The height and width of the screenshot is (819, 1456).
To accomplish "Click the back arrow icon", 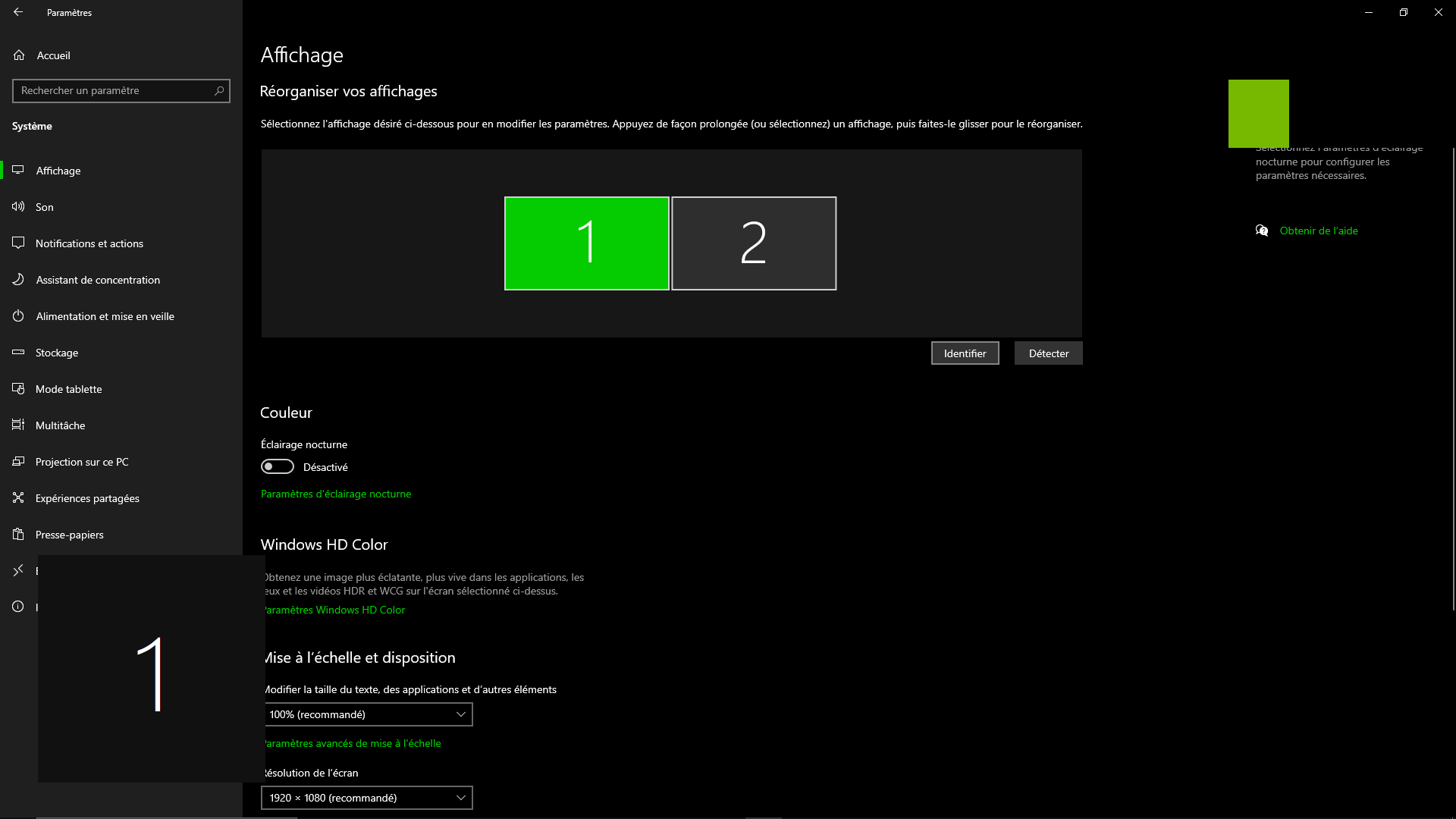I will tap(18, 12).
